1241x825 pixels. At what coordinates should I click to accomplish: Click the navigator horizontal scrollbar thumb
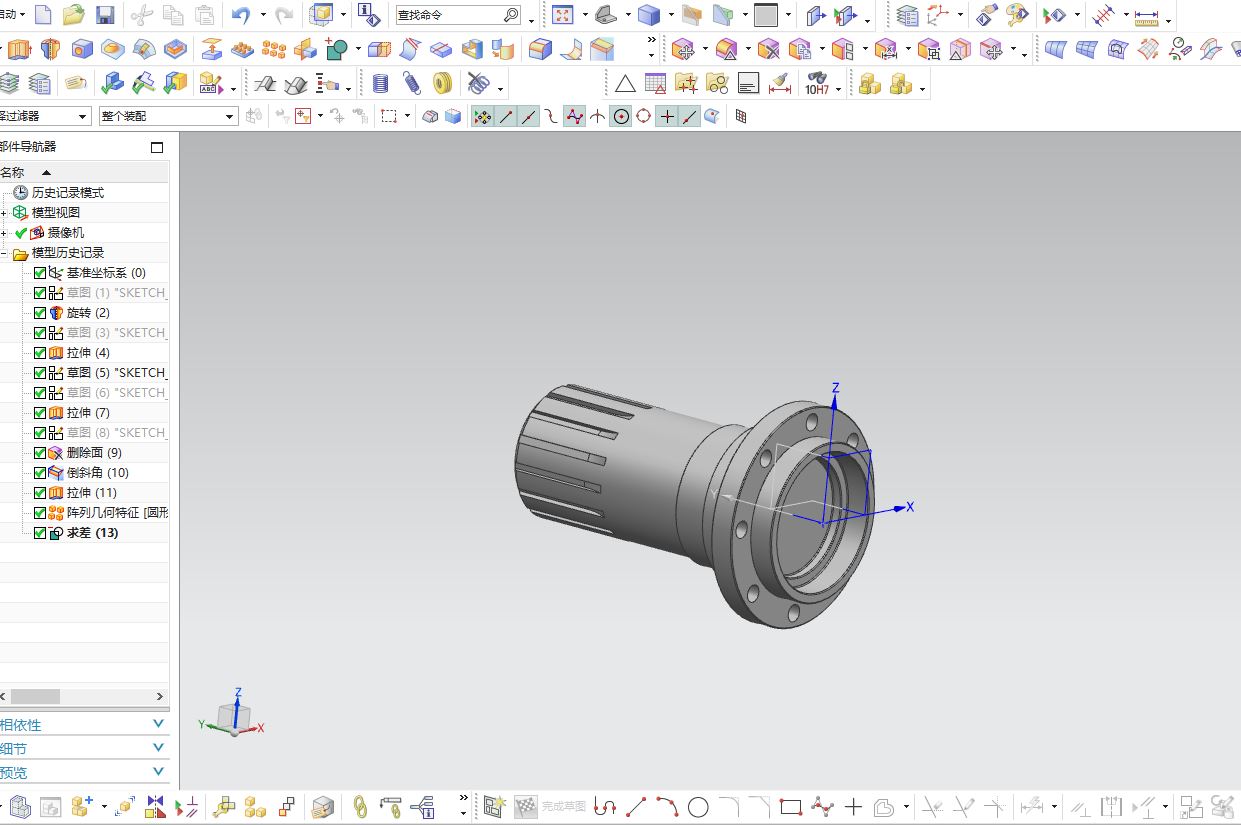(x=35, y=696)
